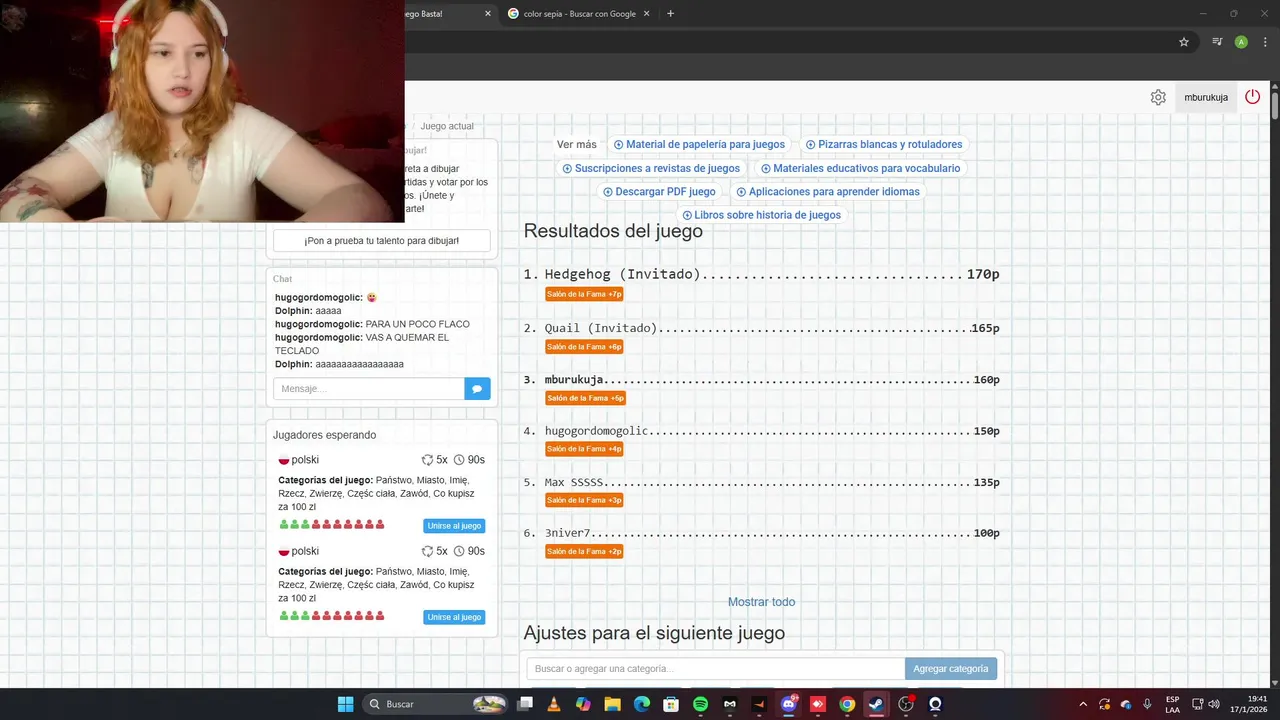Show hidden system tray icons
This screenshot has width=1280, height=720.
point(1083,704)
